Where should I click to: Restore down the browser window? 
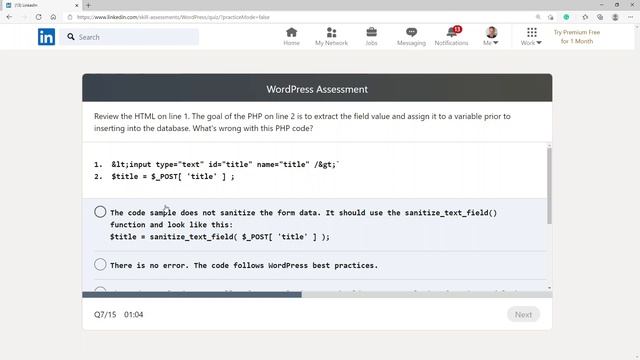point(617,5)
